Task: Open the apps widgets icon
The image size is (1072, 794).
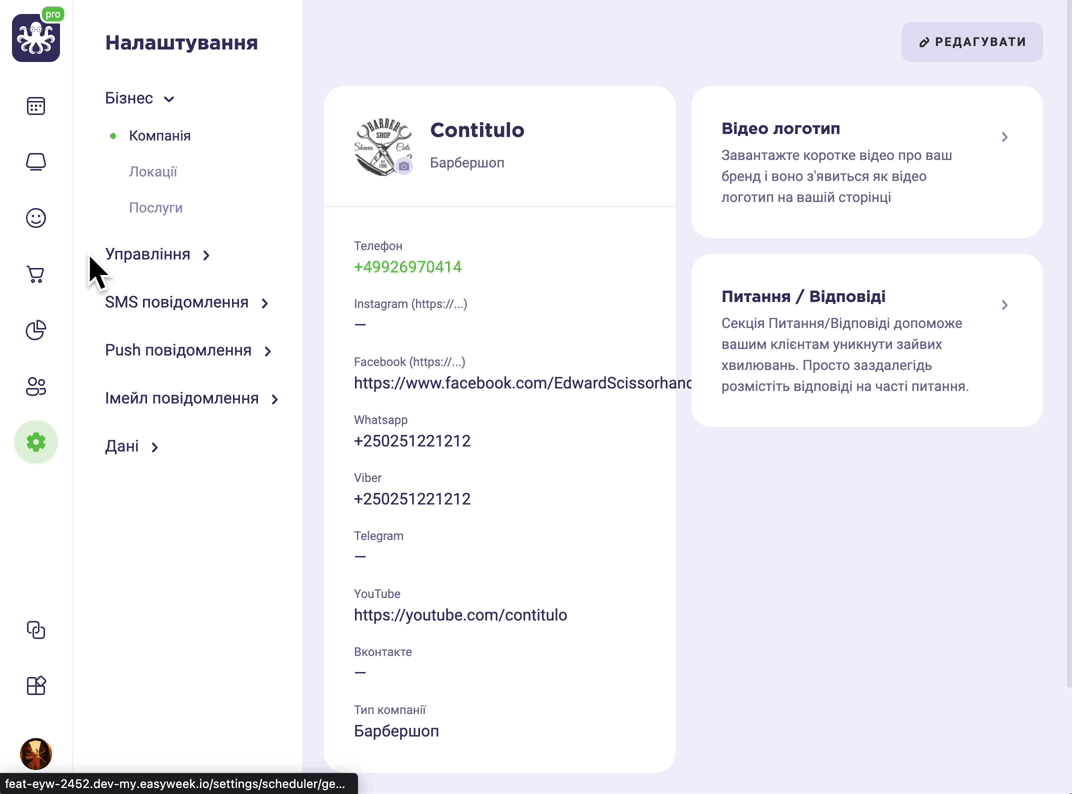Action: tap(36, 685)
